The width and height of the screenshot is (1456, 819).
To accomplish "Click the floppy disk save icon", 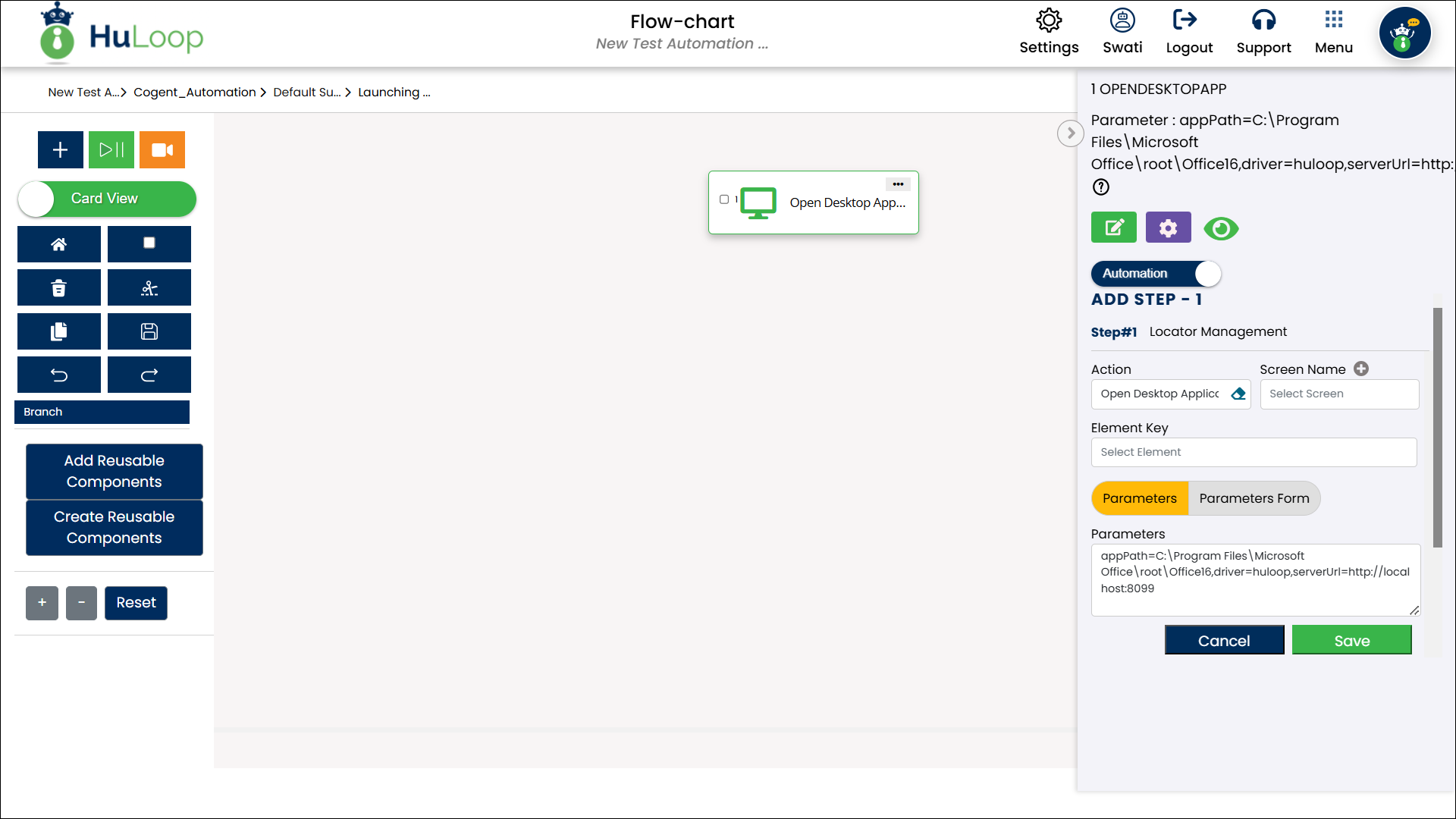I will [149, 331].
